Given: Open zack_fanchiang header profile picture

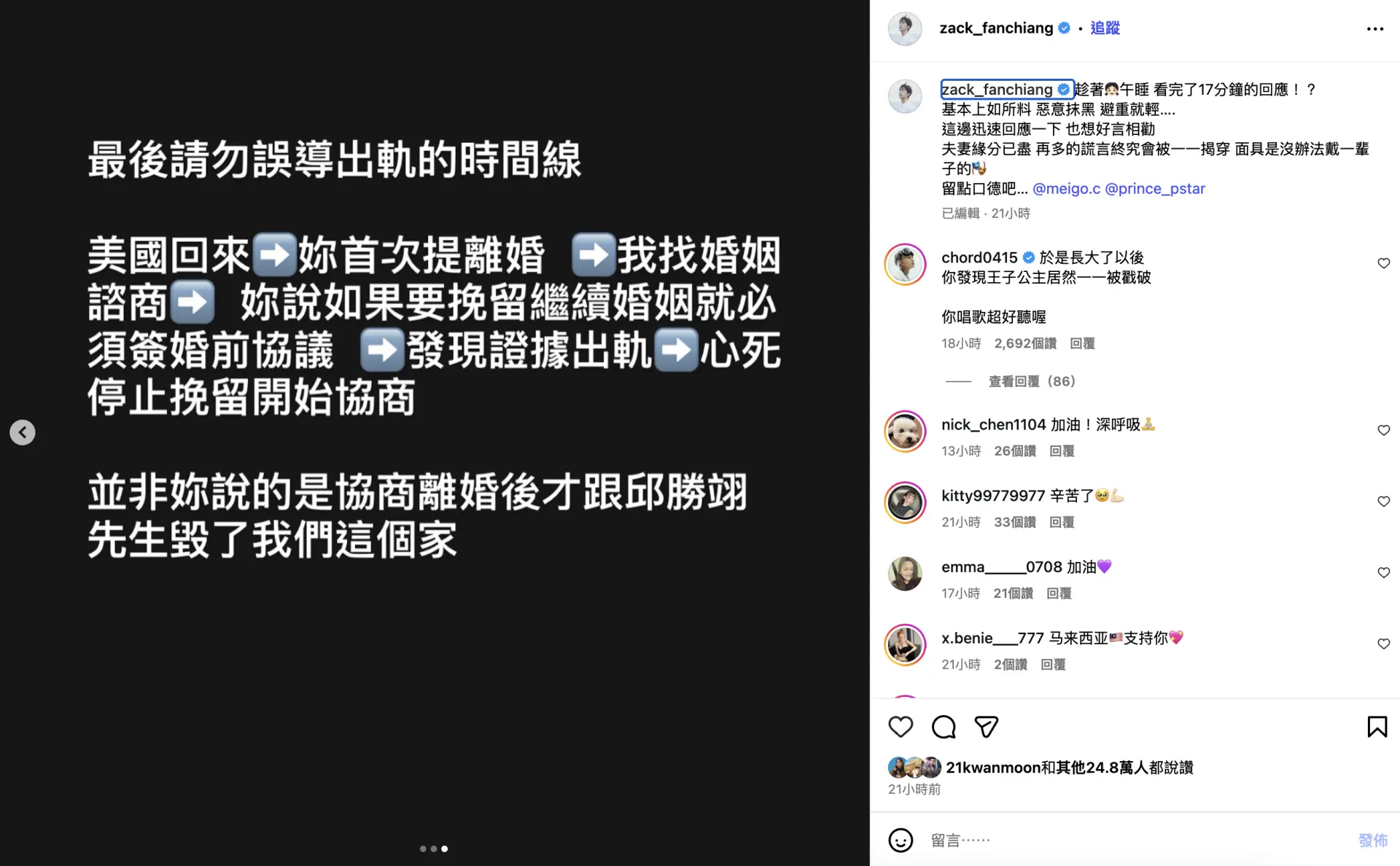Looking at the screenshot, I should 905,28.
